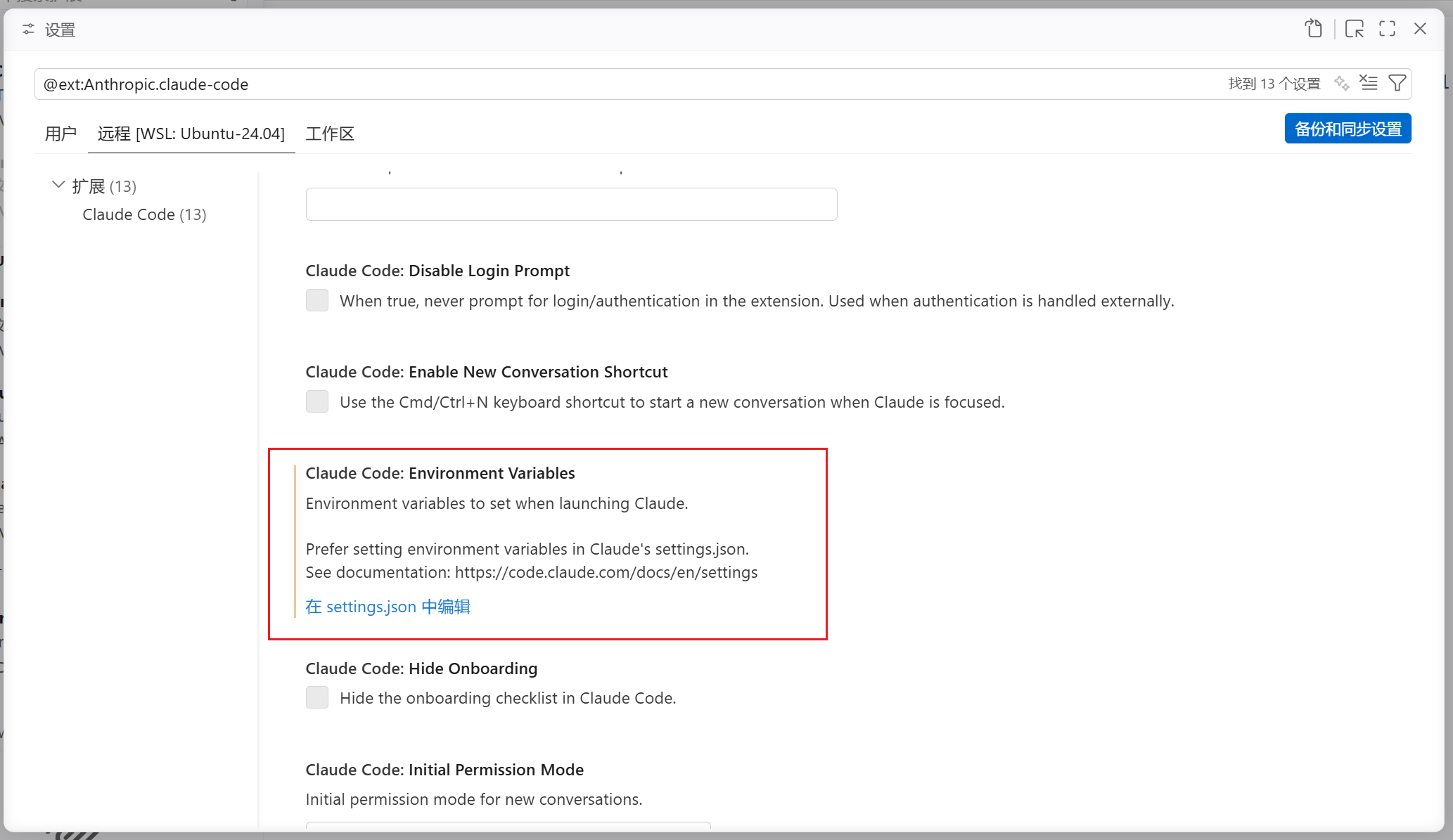Click the empty text box above Disable Login Prompt
1453x840 pixels.
click(571, 205)
